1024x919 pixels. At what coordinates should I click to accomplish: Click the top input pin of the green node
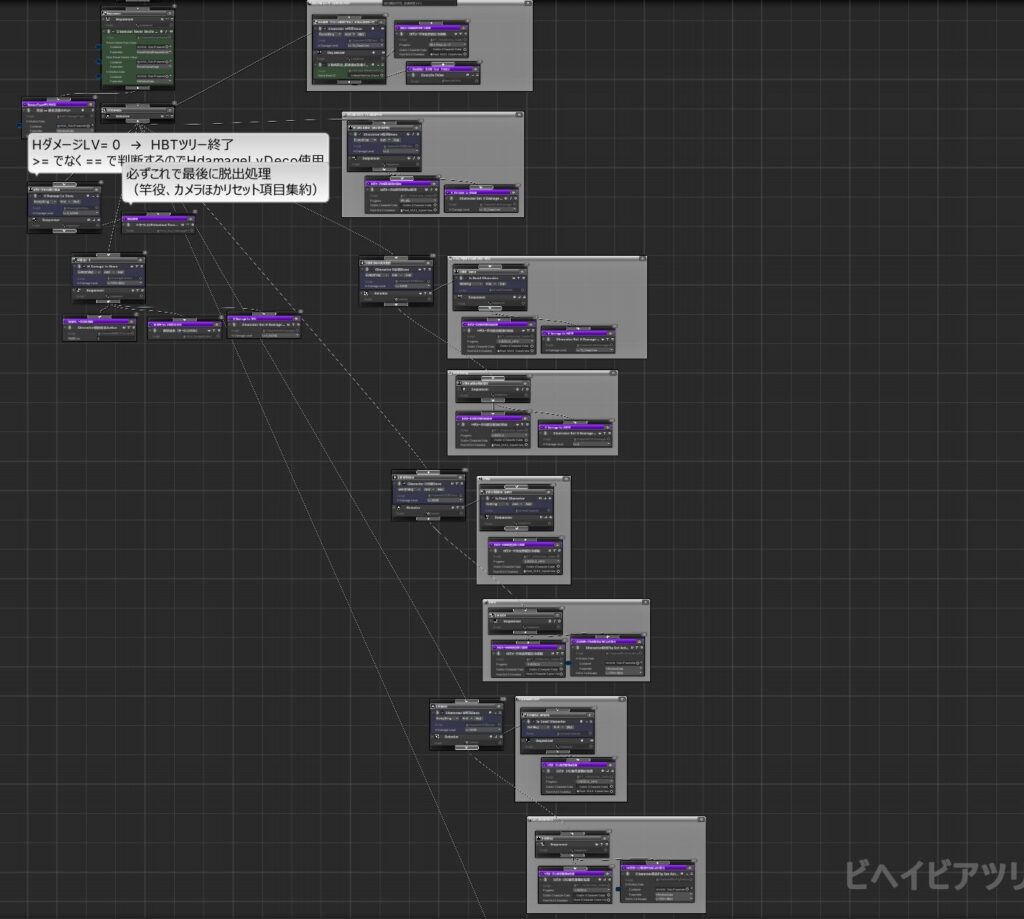(138, 10)
